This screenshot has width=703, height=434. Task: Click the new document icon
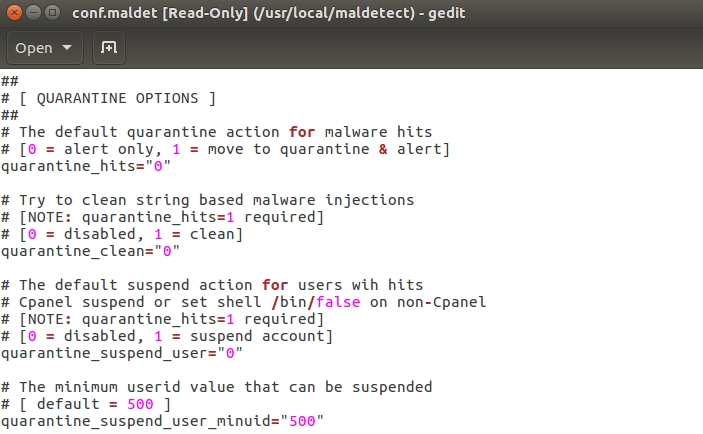[109, 48]
